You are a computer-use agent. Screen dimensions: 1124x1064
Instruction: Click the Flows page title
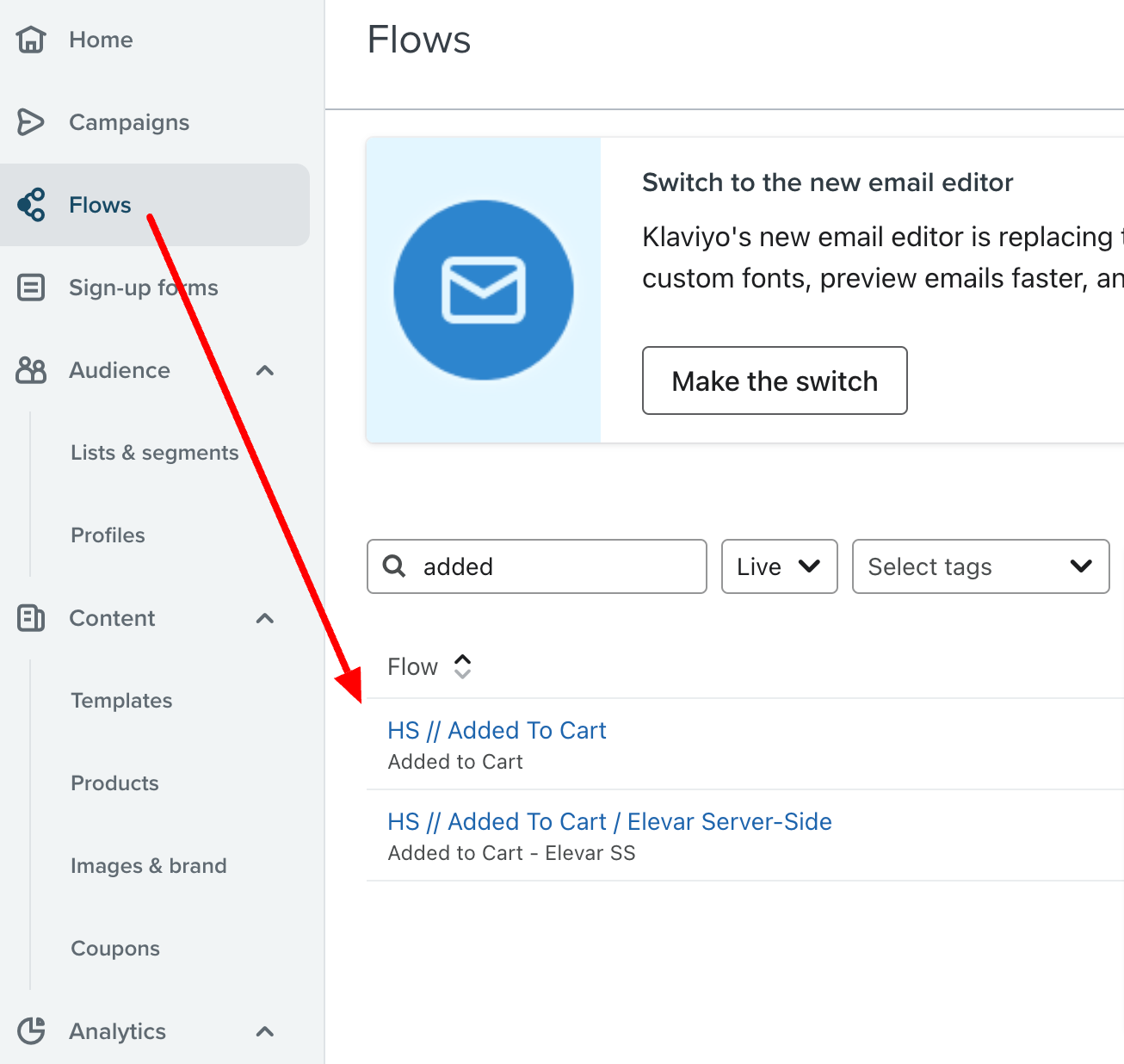[x=419, y=40]
